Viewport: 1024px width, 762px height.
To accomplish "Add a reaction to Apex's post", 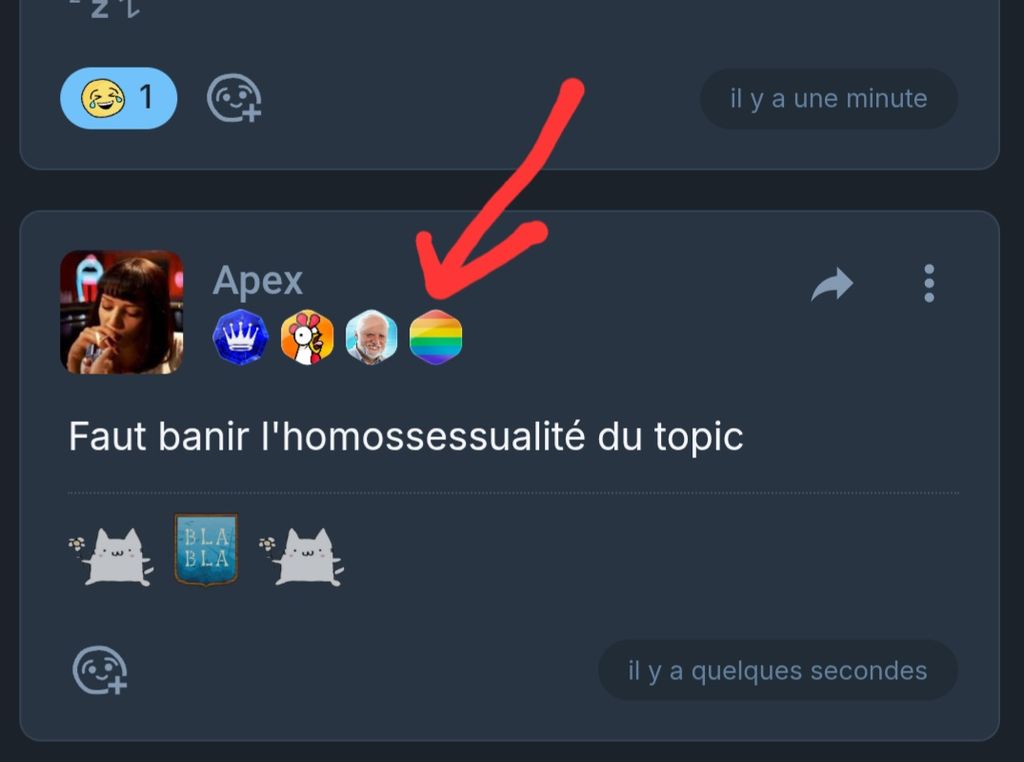I will tap(99, 670).
